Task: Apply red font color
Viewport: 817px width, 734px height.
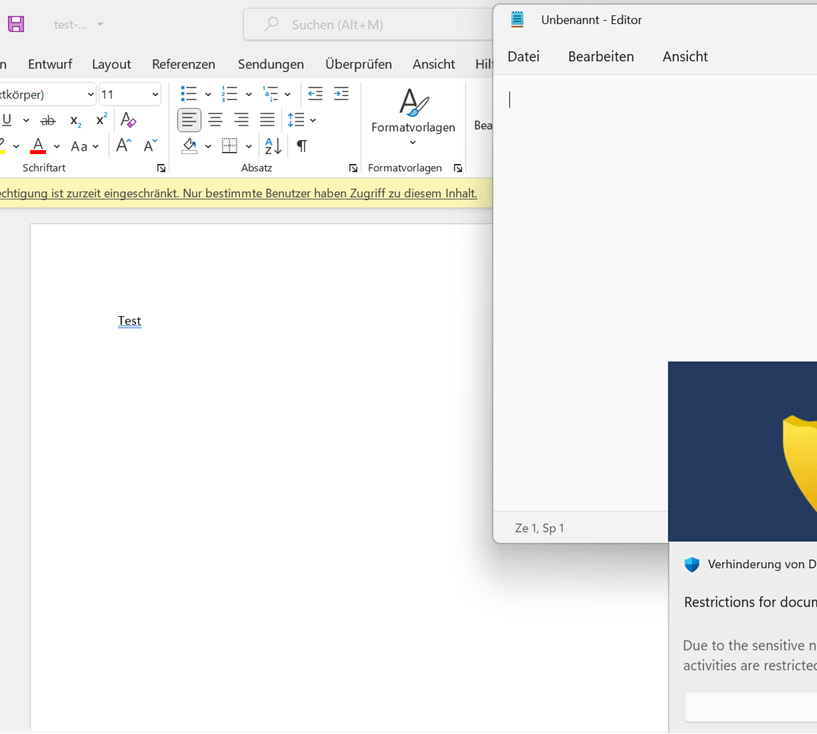Action: click(x=38, y=146)
